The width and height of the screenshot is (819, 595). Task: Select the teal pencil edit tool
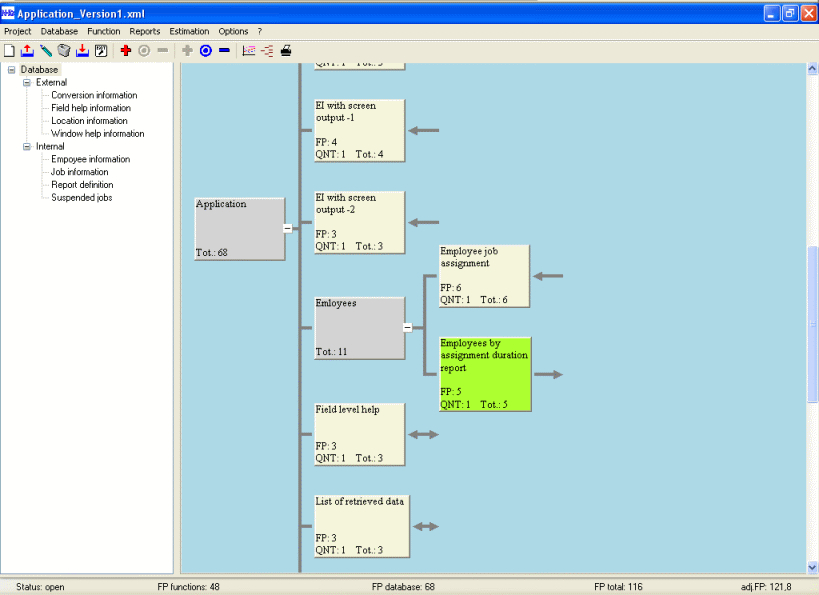[46, 51]
